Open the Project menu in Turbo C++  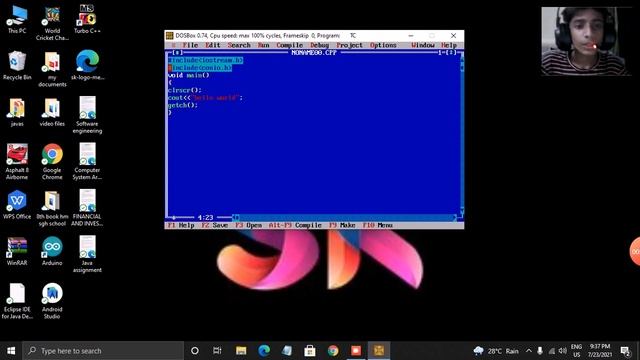tap(349, 45)
